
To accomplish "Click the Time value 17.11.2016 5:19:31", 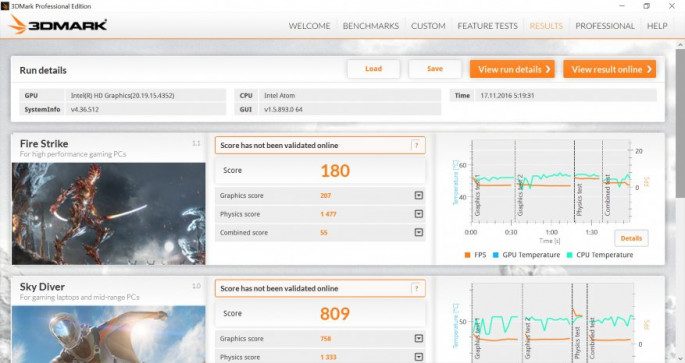I will [x=507, y=96].
